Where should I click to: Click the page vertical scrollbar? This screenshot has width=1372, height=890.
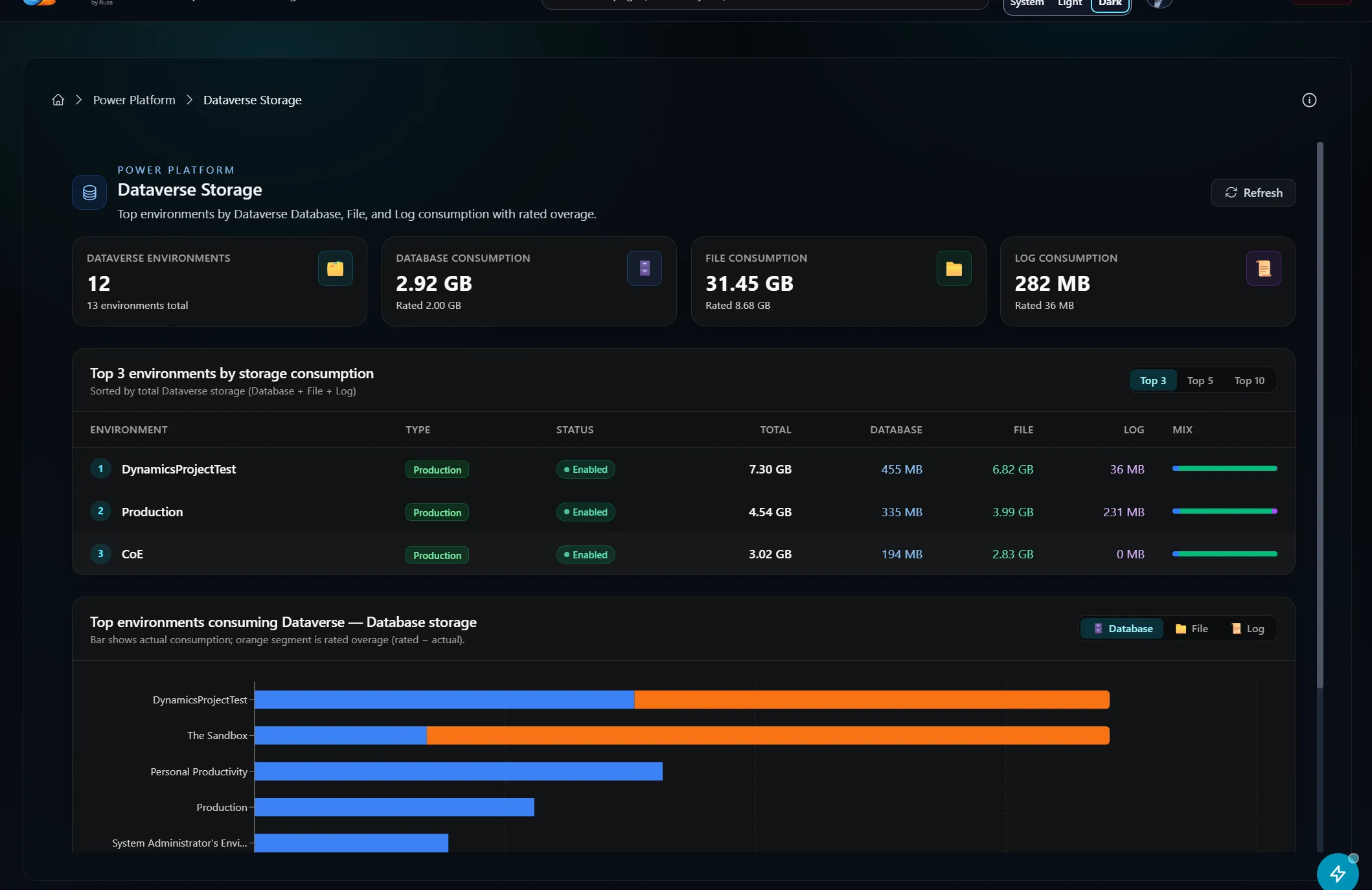tap(1320, 415)
